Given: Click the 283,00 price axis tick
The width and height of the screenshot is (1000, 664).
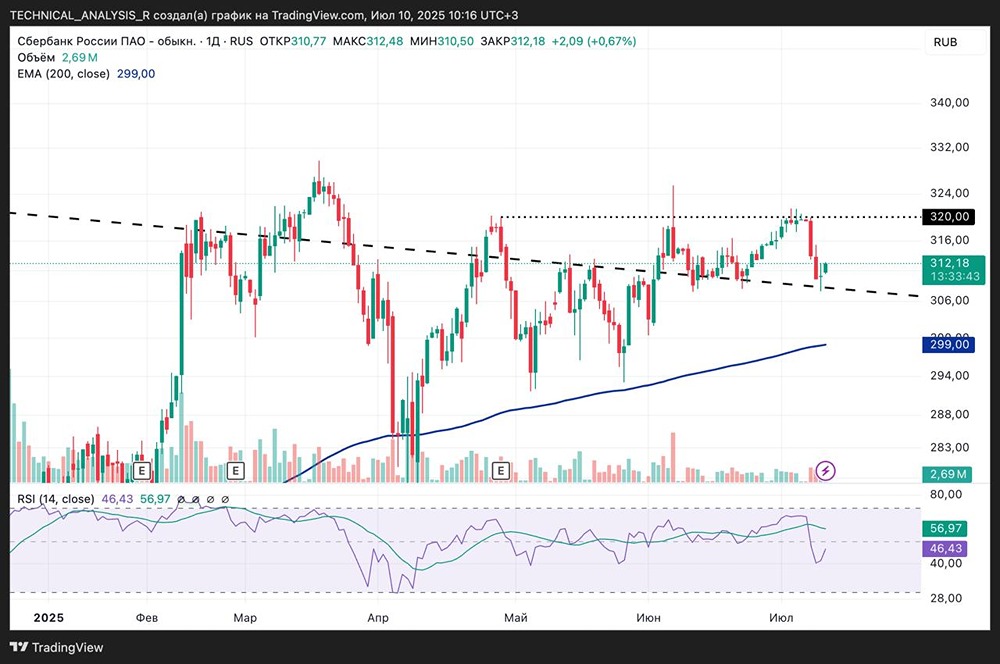Looking at the screenshot, I should click(x=950, y=448).
